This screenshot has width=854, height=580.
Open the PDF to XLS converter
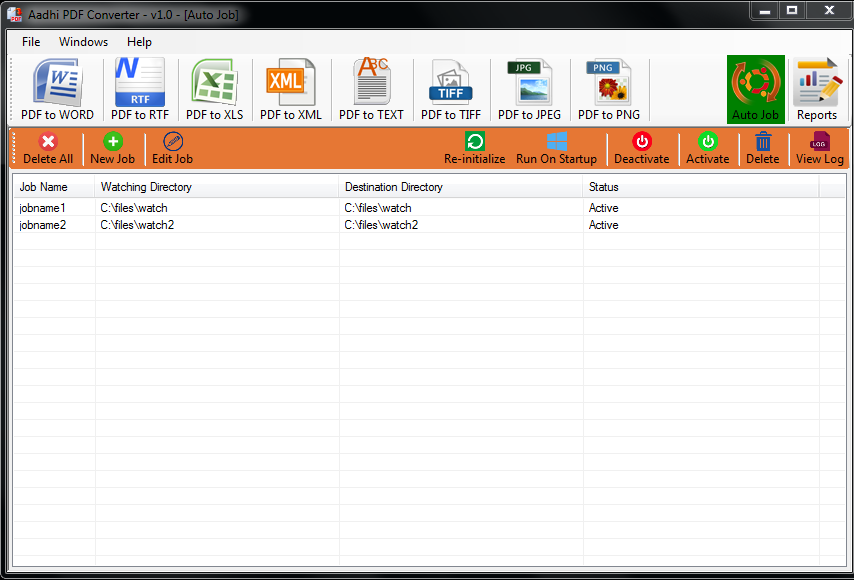[x=214, y=88]
